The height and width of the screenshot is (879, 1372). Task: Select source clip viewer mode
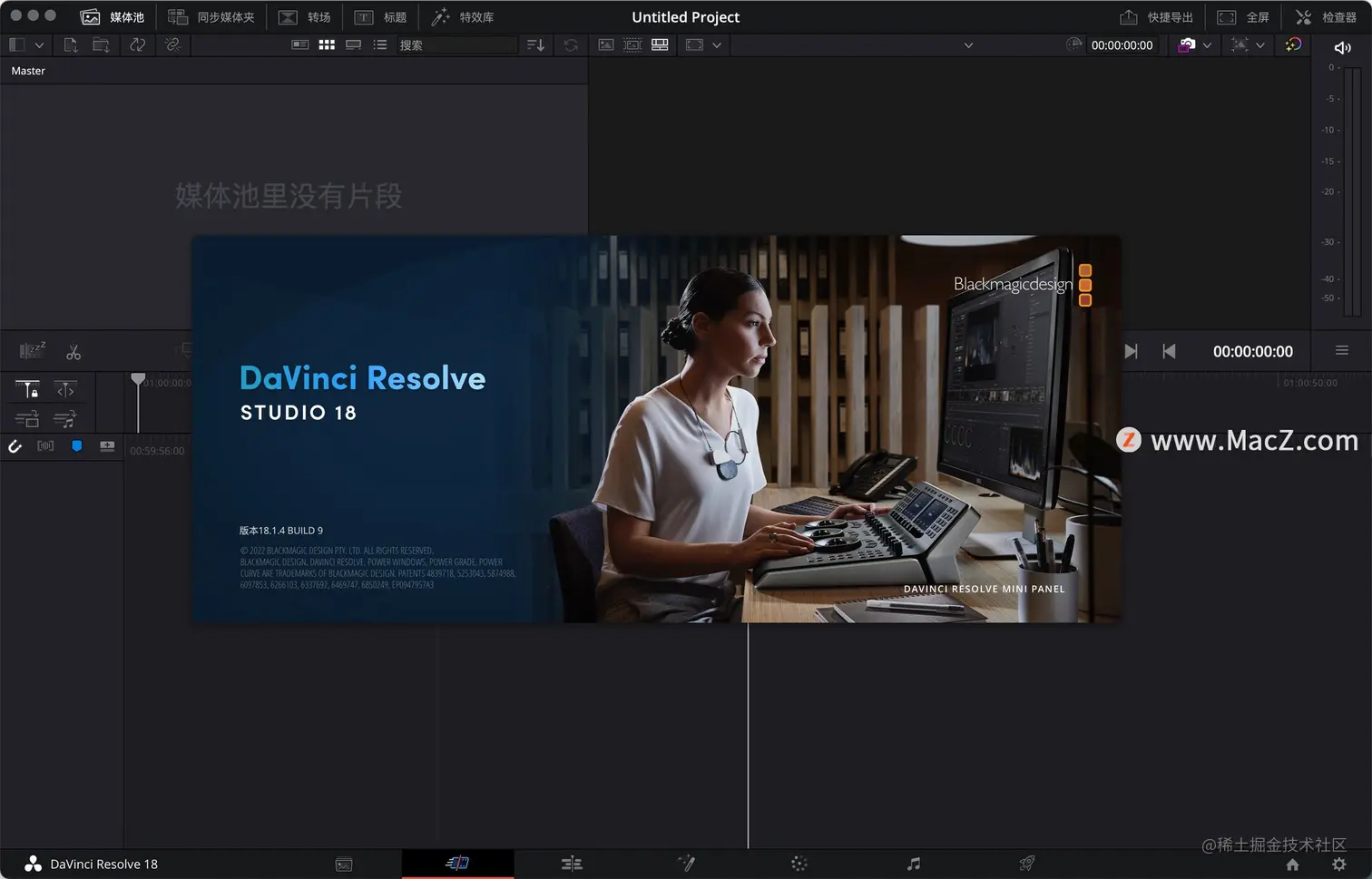(x=606, y=44)
